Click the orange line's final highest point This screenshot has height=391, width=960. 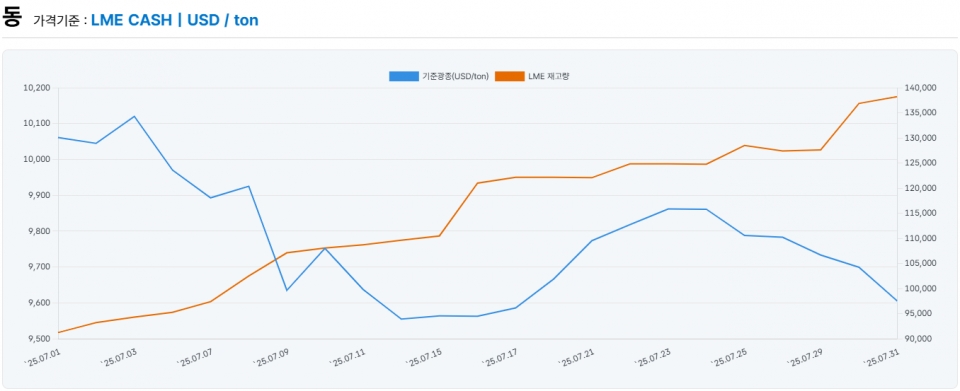coord(896,97)
